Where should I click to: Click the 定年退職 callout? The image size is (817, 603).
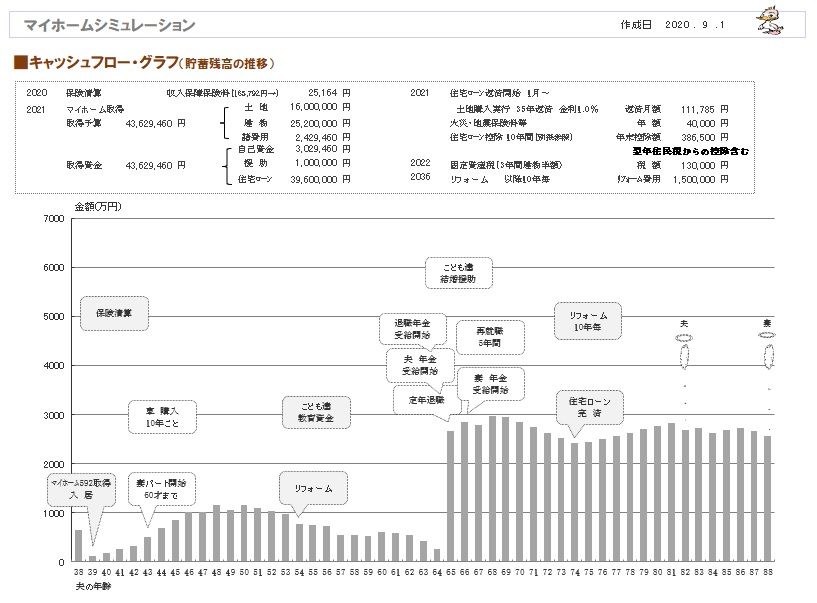[x=426, y=400]
